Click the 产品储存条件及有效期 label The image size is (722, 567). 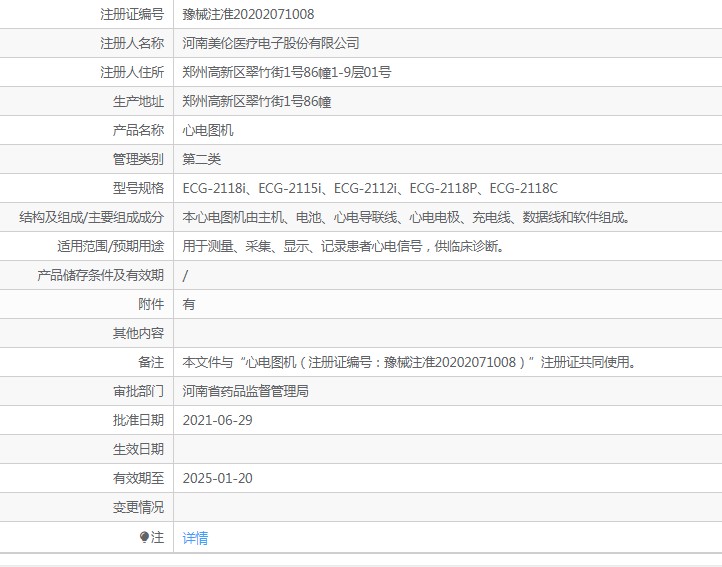100,275
